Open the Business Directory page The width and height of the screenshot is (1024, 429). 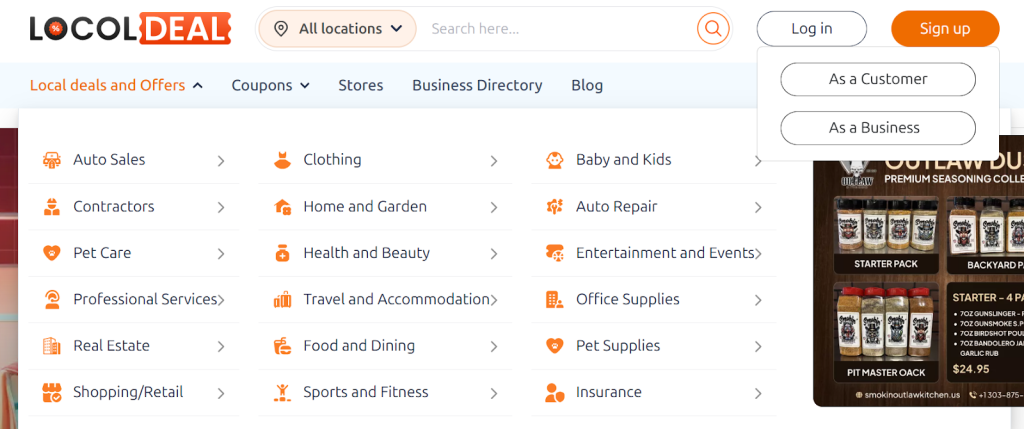477,86
